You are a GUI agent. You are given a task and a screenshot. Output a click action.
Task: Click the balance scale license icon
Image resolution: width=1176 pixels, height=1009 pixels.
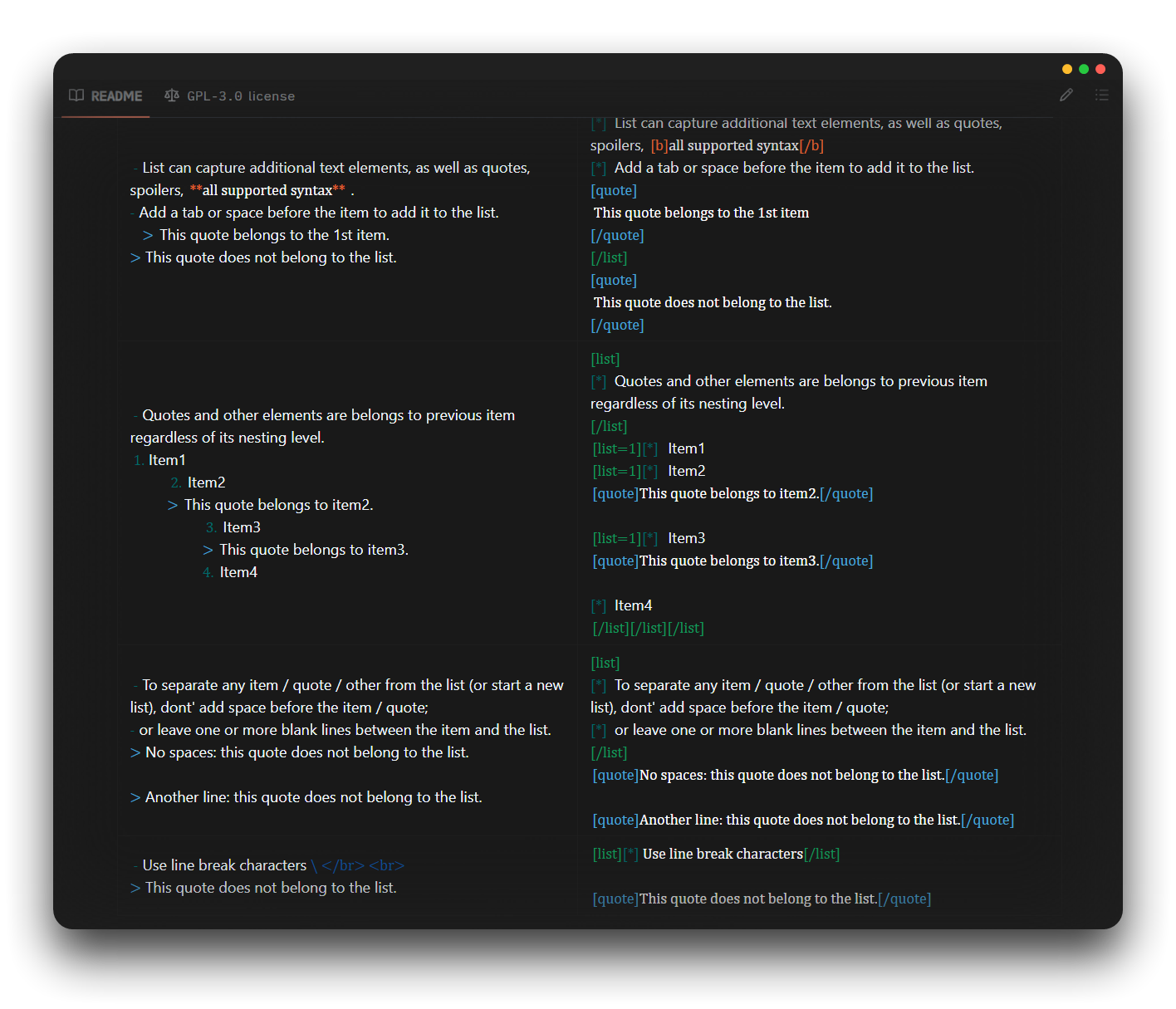point(172,96)
